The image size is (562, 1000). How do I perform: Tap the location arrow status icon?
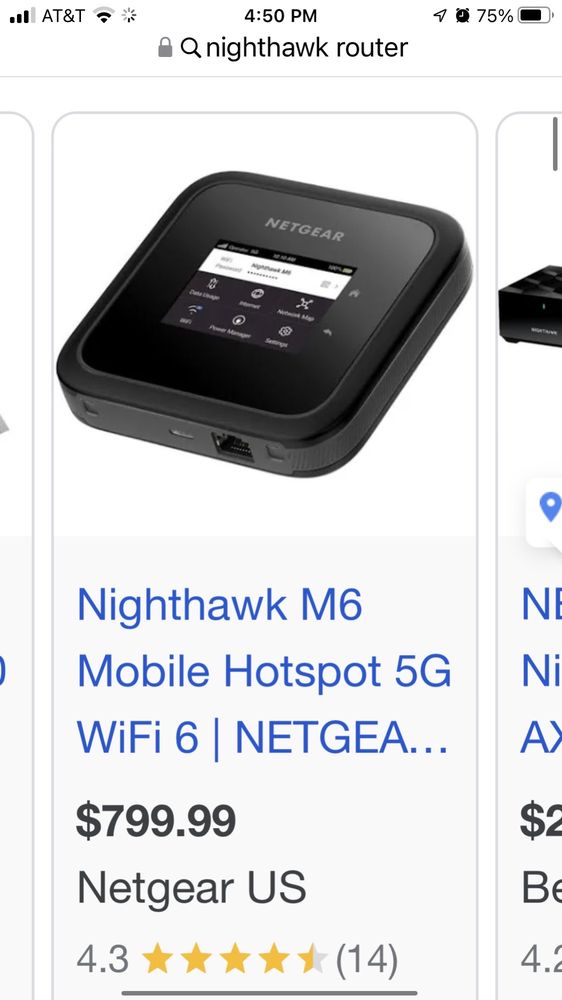pyautogui.click(x=440, y=15)
